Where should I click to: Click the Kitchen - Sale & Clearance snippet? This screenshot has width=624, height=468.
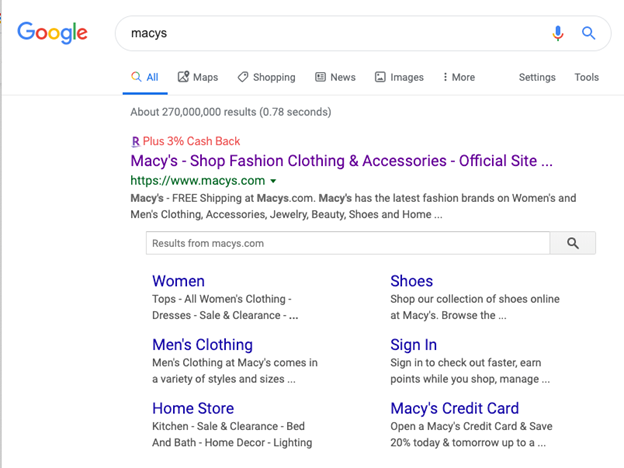pyautogui.click(x=232, y=435)
